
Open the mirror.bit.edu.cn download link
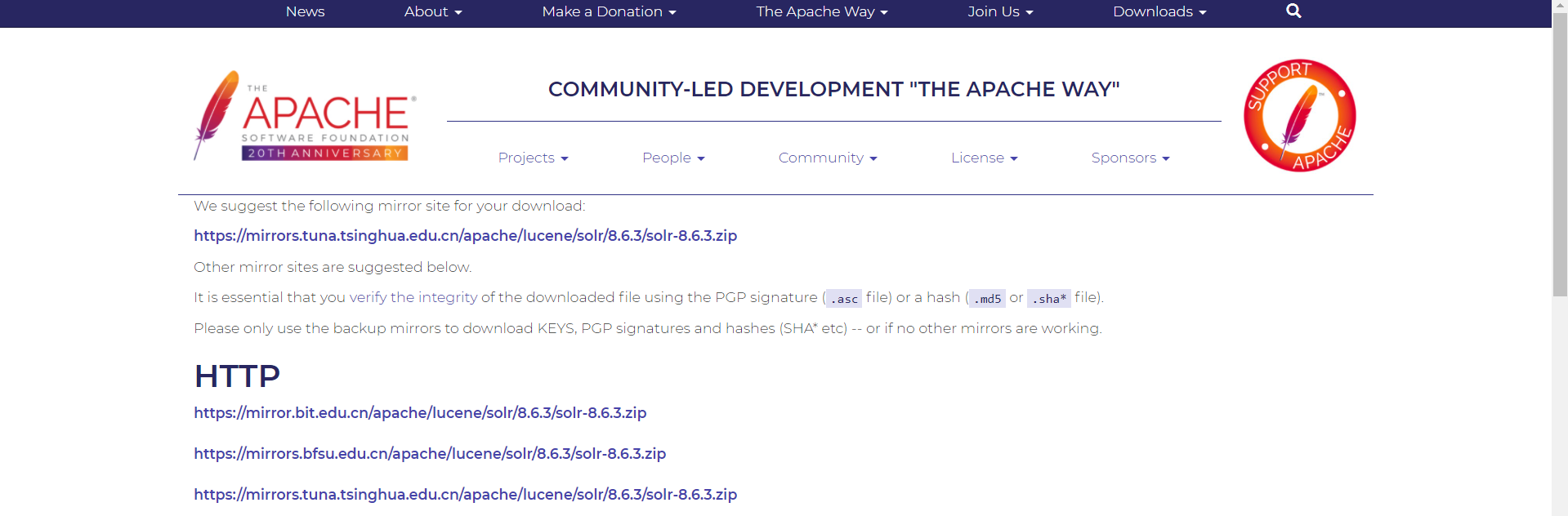420,413
